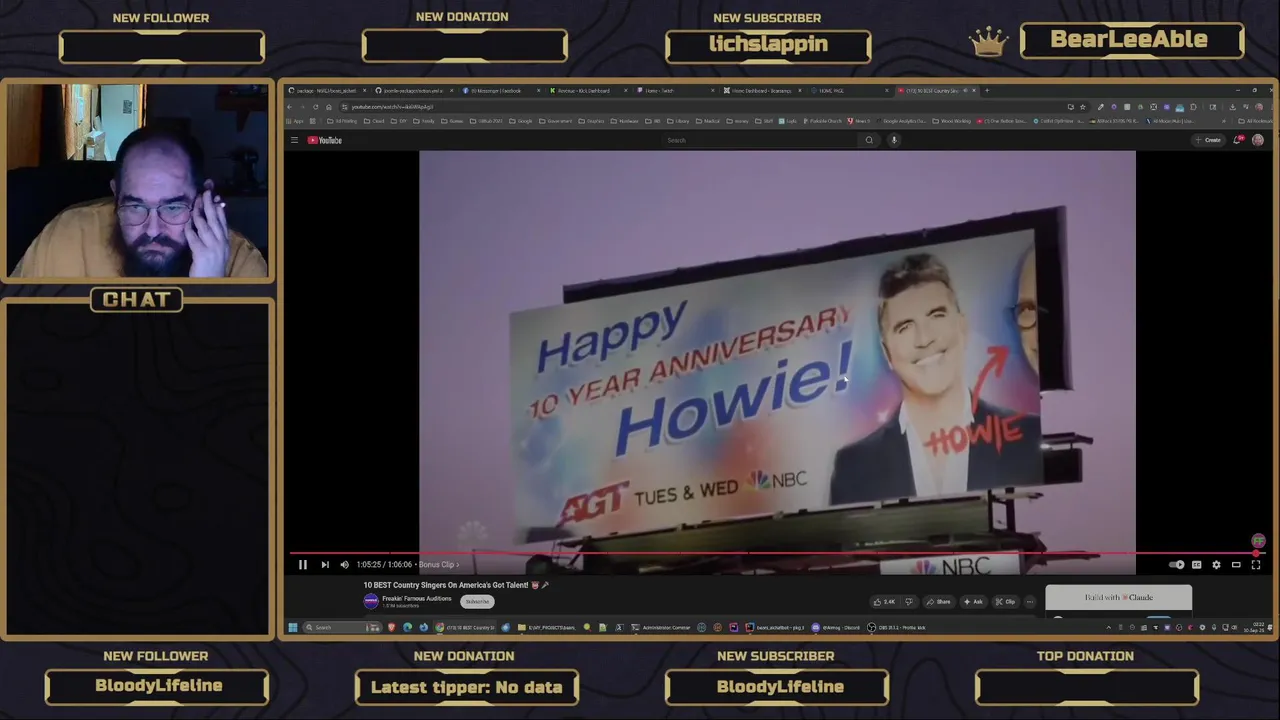Image resolution: width=1280 pixels, height=720 pixels.
Task: Open Freakin' Famous Auditions channel name link
Action: (x=417, y=598)
